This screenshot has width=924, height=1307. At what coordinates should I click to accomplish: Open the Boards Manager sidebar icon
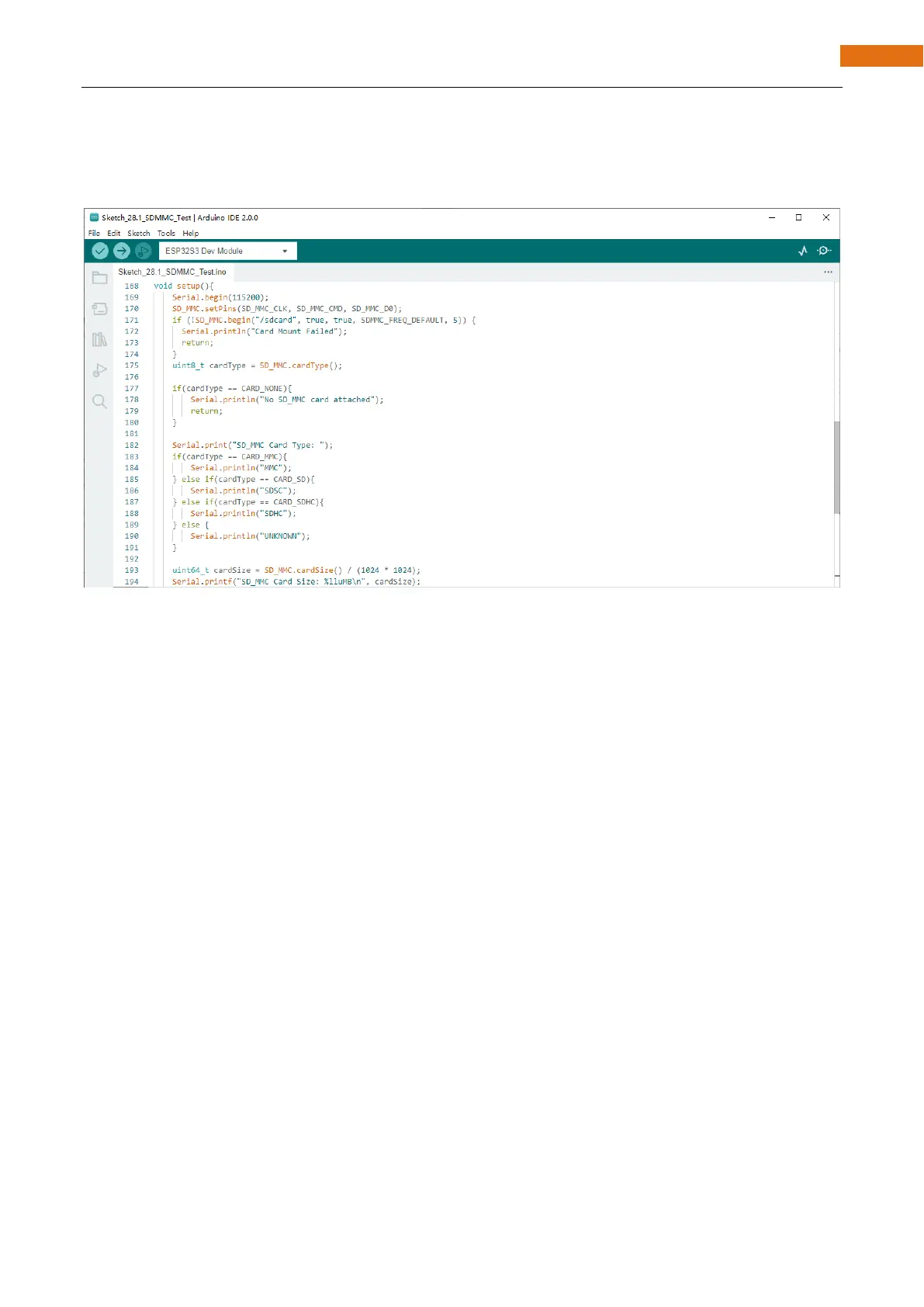point(99,309)
